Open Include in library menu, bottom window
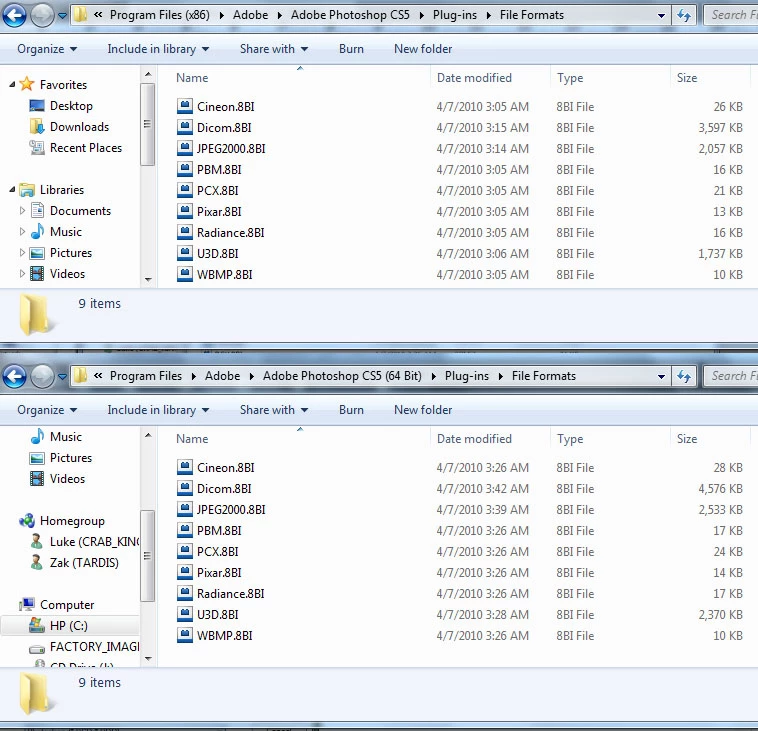This screenshot has width=758, height=731. (158, 410)
